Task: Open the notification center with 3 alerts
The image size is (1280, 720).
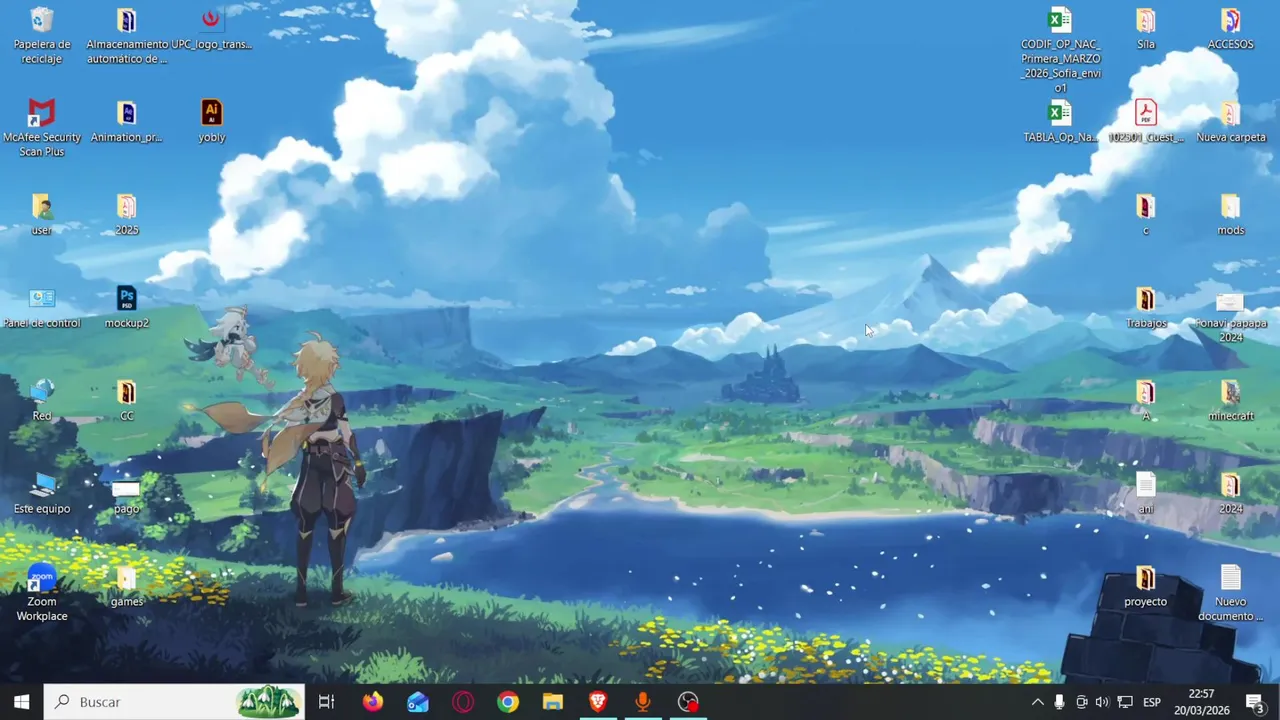Action: pyautogui.click(x=1255, y=702)
